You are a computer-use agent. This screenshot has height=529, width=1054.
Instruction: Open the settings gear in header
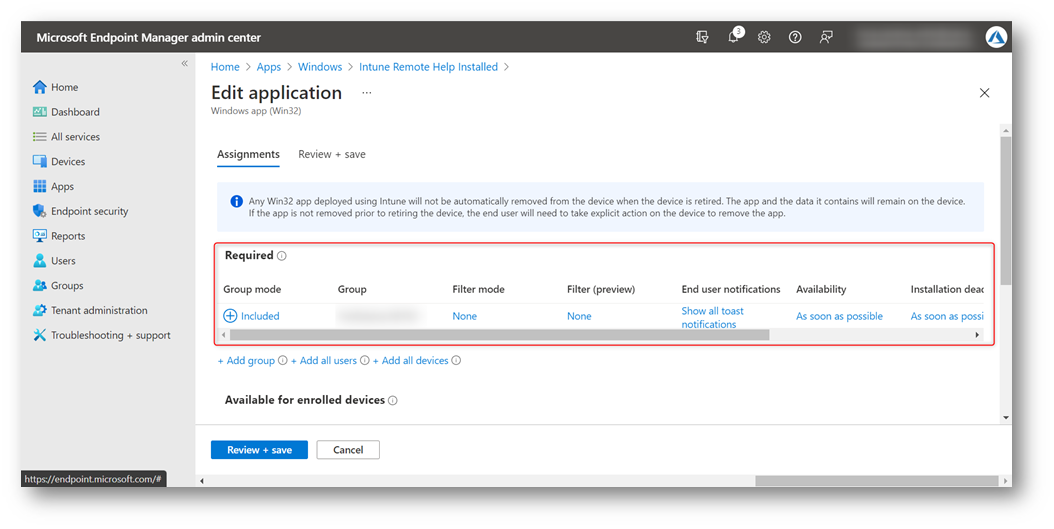pyautogui.click(x=764, y=38)
